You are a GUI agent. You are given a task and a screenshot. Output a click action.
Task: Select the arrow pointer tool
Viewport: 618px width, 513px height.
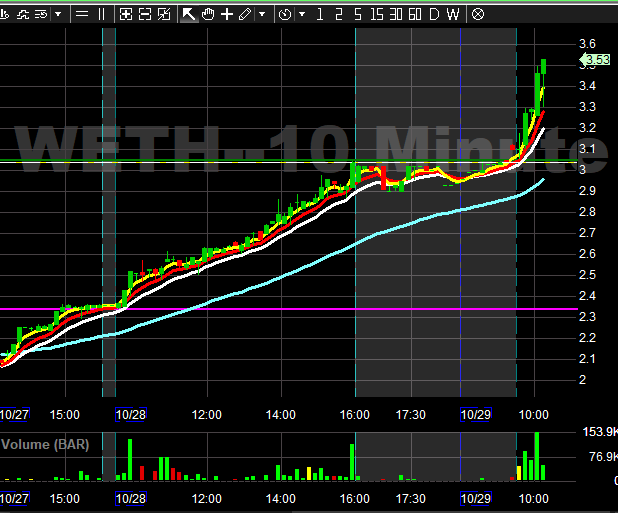(x=189, y=15)
